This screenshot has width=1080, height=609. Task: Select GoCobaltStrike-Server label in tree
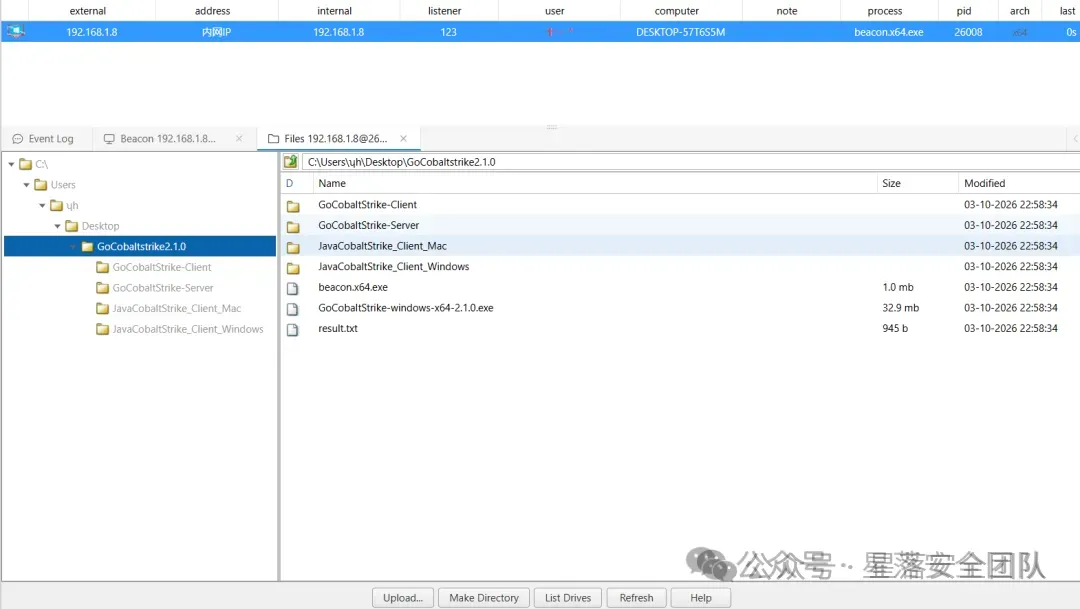(163, 288)
